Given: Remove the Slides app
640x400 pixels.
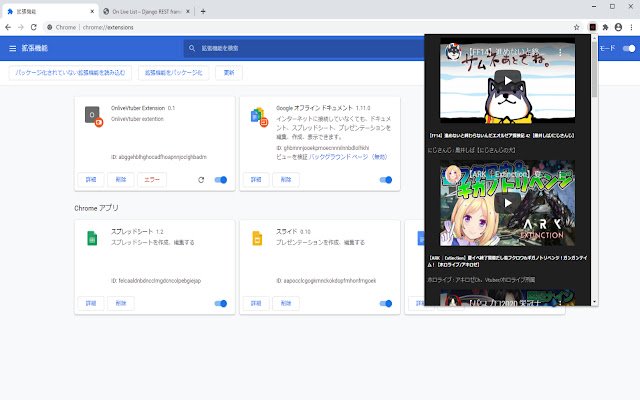Looking at the screenshot, I should click(x=286, y=303).
